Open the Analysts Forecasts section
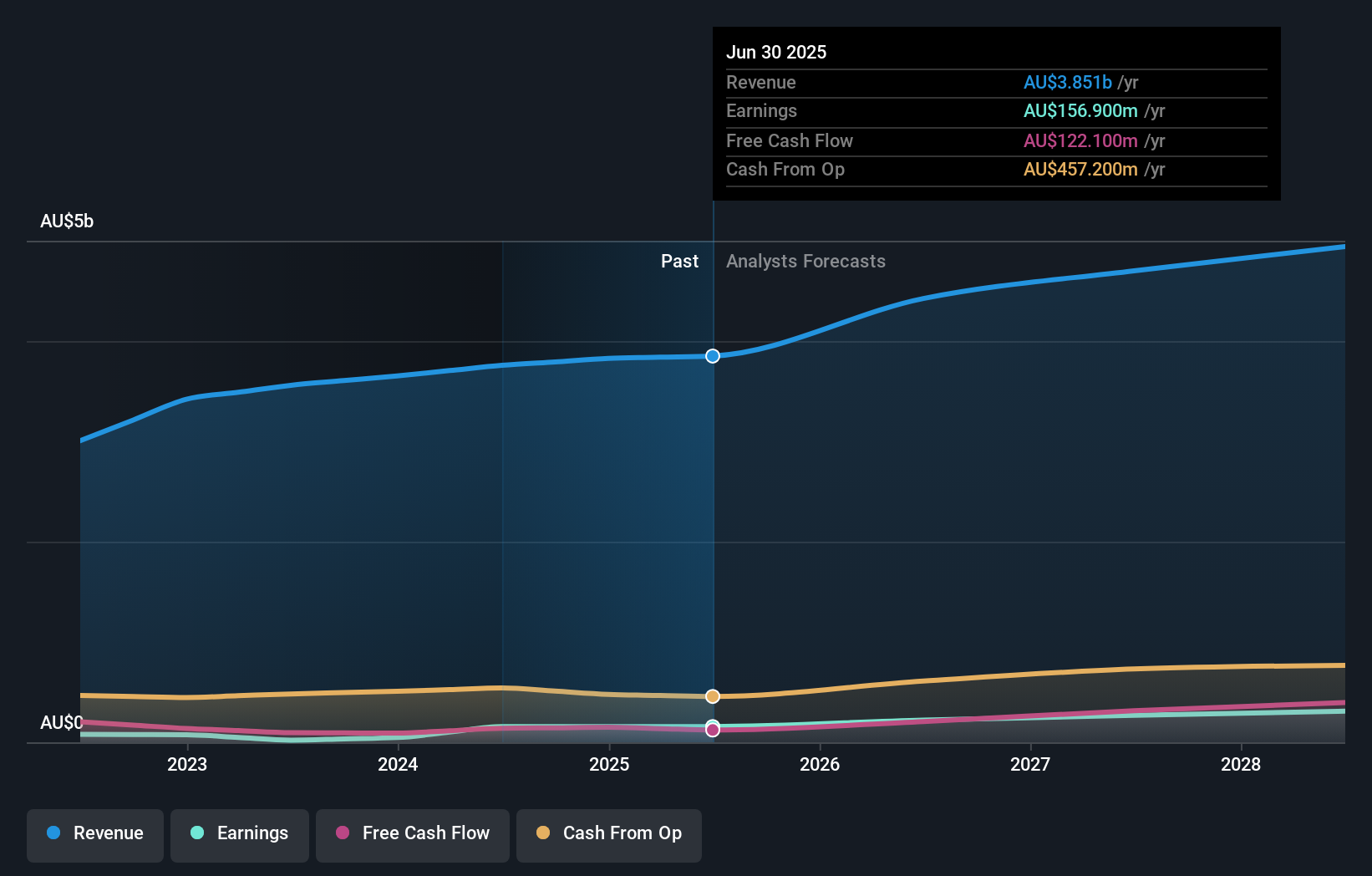Screen dimensions: 1372x876 coord(805,261)
